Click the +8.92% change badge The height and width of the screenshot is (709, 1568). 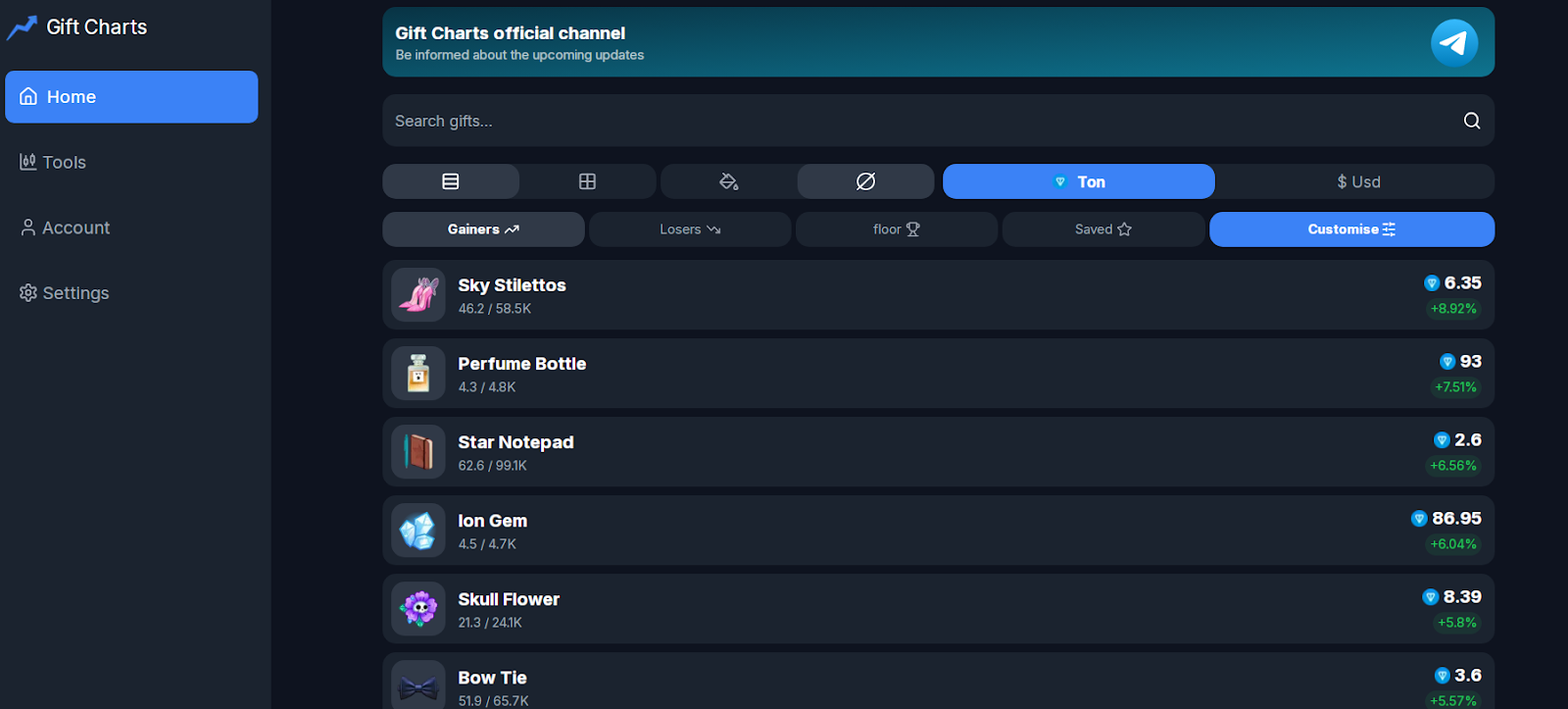1453,309
